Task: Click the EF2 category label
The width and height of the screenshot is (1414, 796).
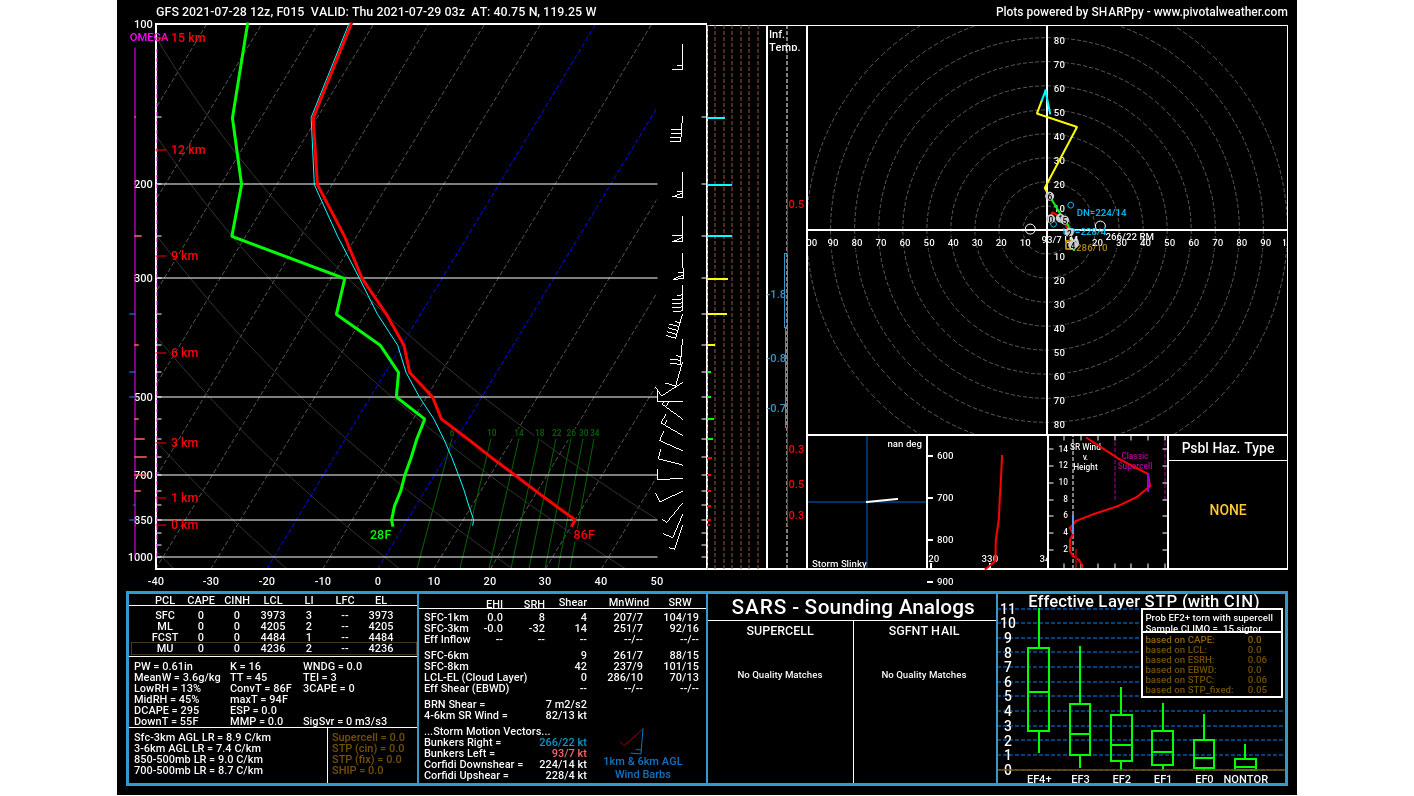Action: tap(1121, 779)
